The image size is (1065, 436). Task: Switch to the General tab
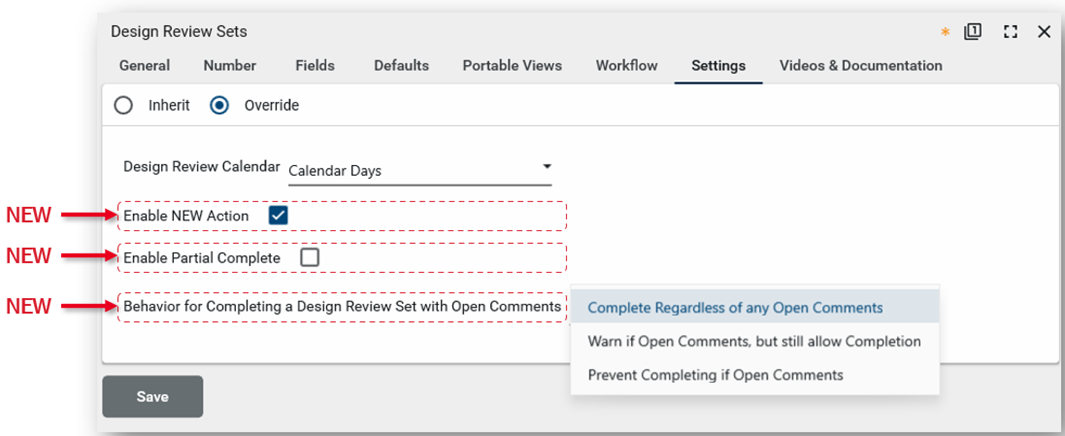point(144,66)
